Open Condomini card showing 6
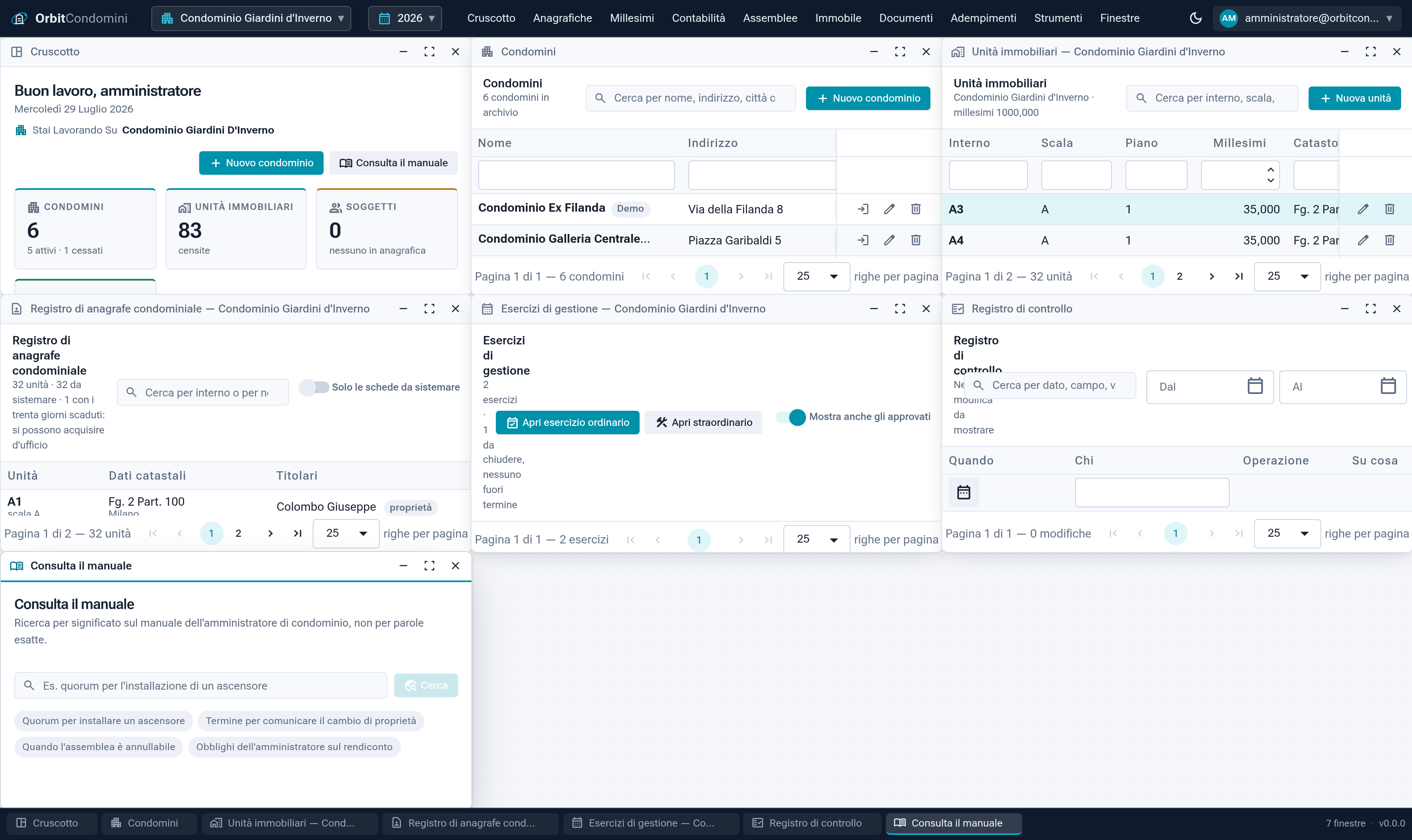 [85, 228]
